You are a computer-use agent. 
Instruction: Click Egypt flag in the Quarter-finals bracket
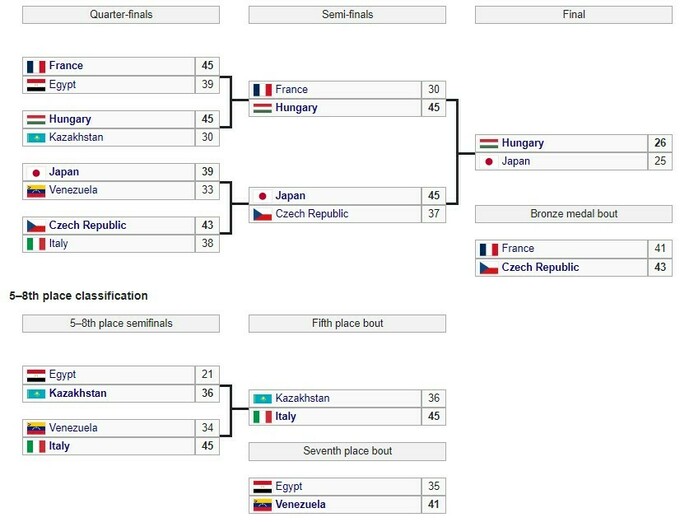pos(35,85)
